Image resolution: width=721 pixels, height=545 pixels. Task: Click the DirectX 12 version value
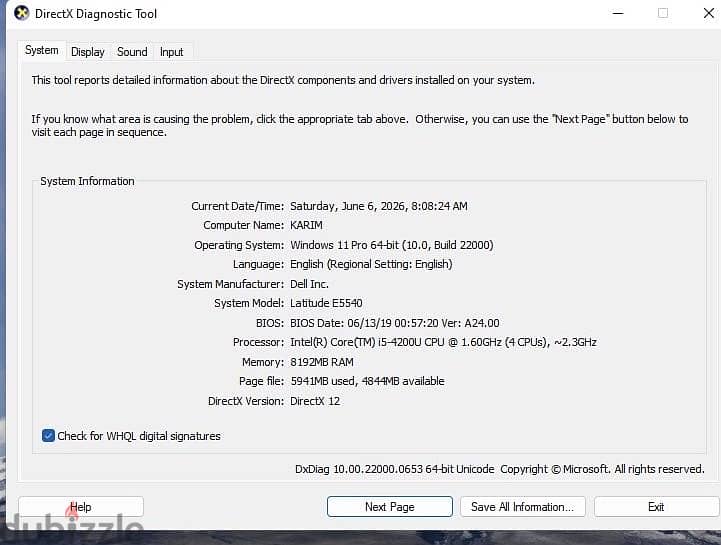coord(315,401)
